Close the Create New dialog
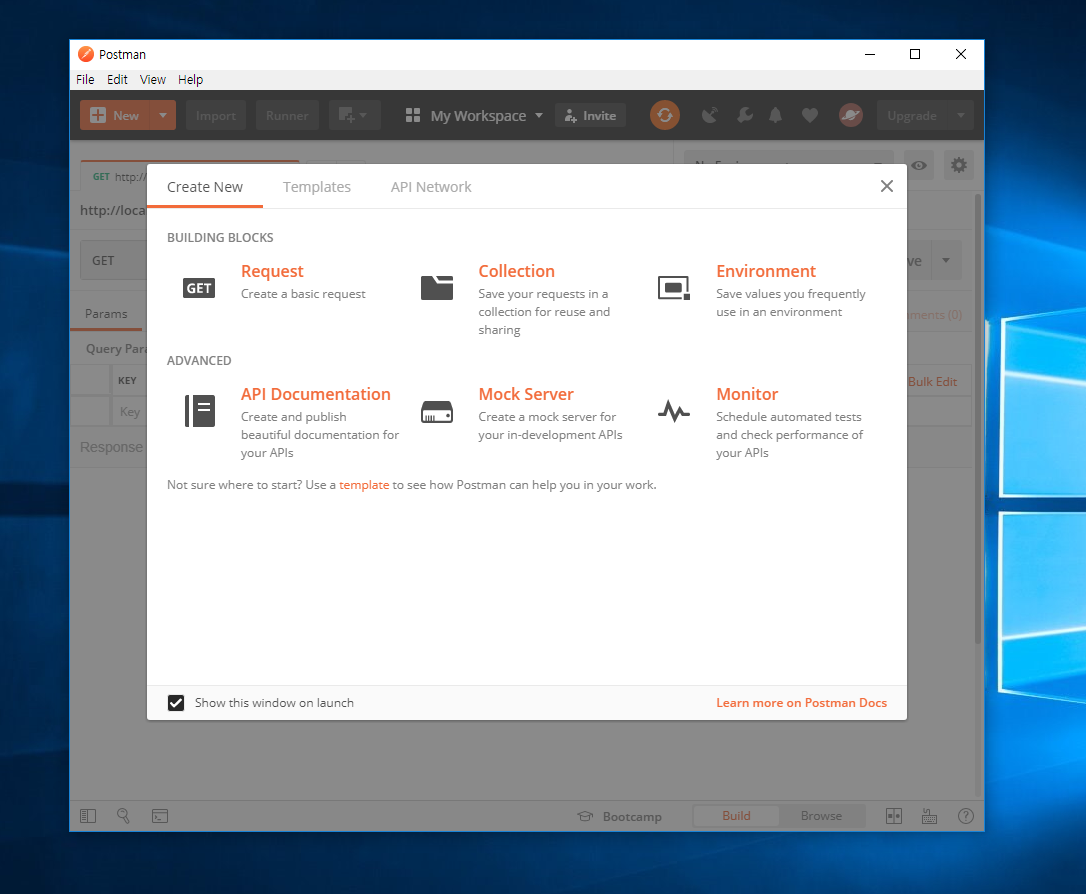This screenshot has height=894, width=1086. pos(887,186)
